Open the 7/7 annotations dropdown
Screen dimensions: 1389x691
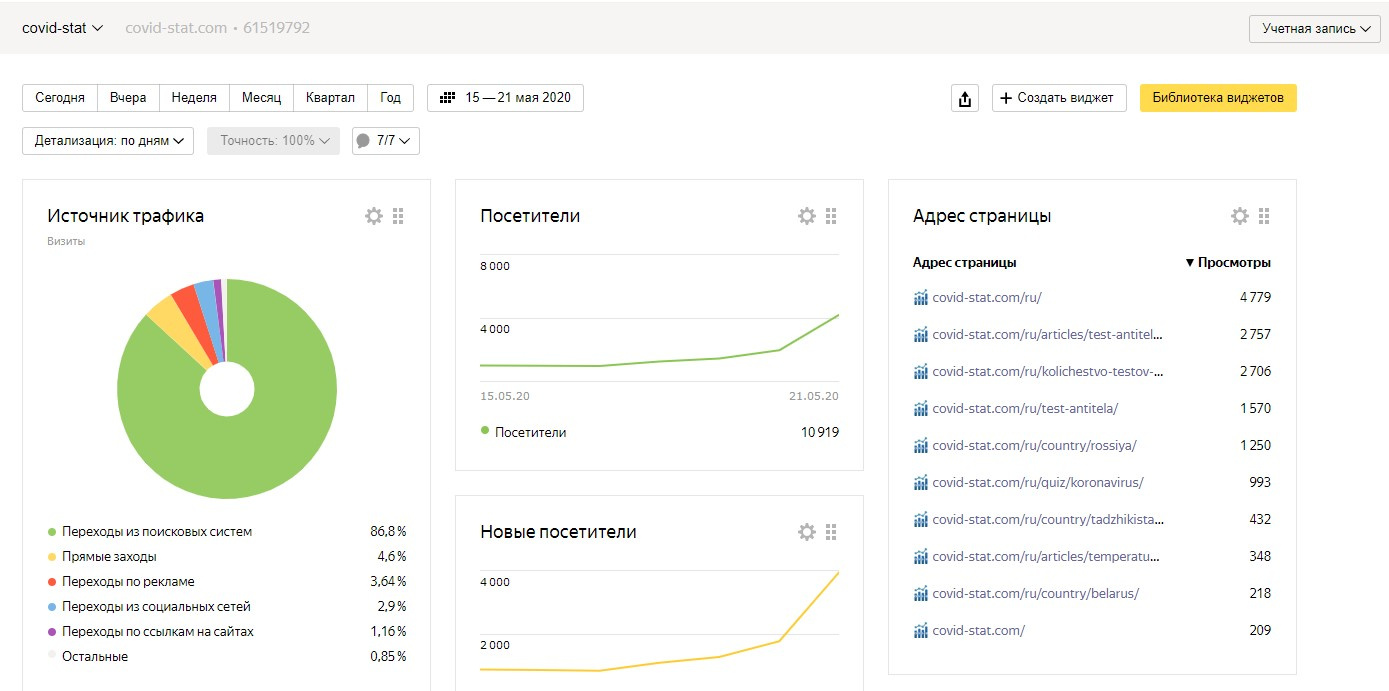coord(385,141)
